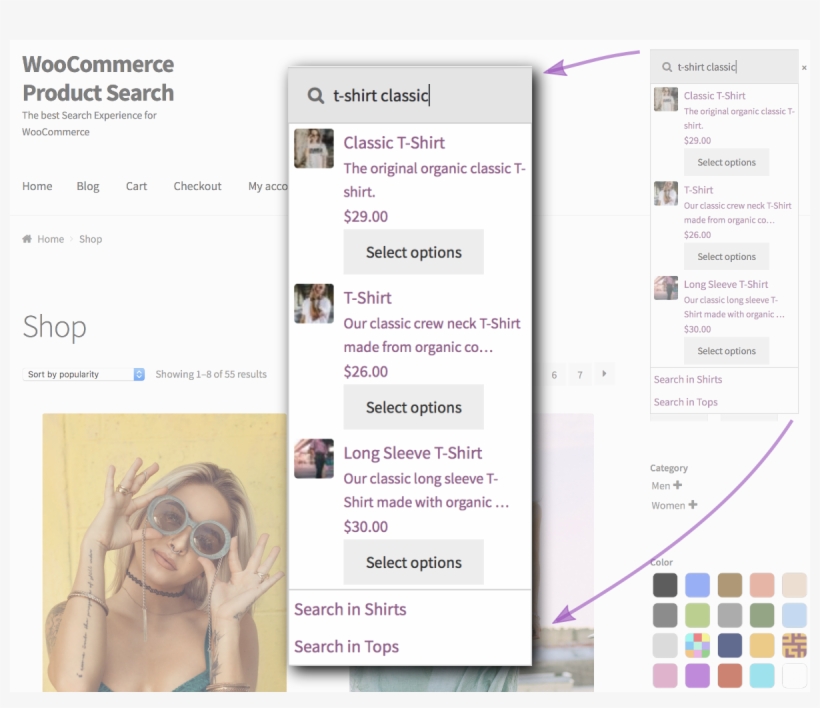This screenshot has height=708, width=820.
Task: Select options for Classic T-Shirt in enlarged popup
Action: 414,252
